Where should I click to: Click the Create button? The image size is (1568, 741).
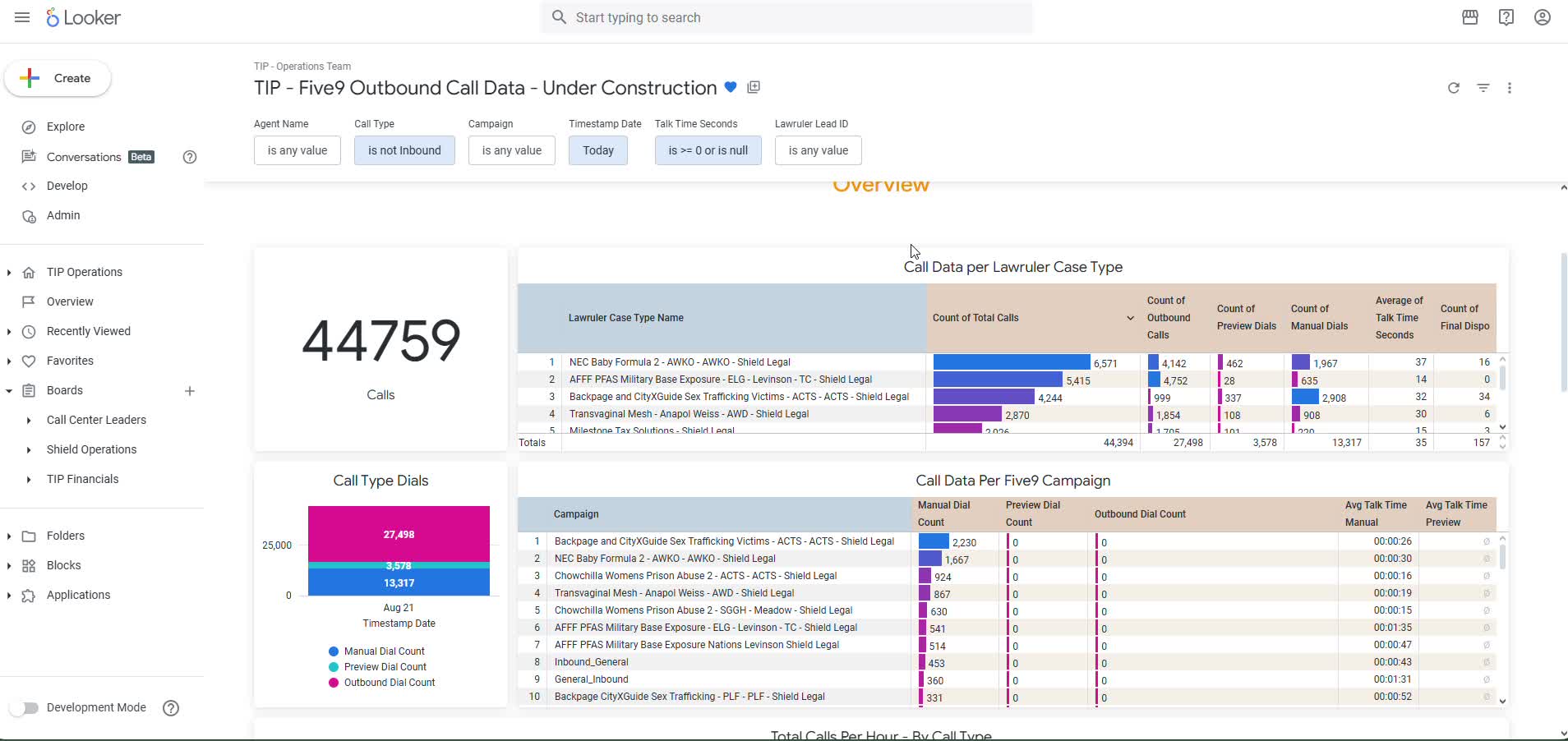(58, 78)
